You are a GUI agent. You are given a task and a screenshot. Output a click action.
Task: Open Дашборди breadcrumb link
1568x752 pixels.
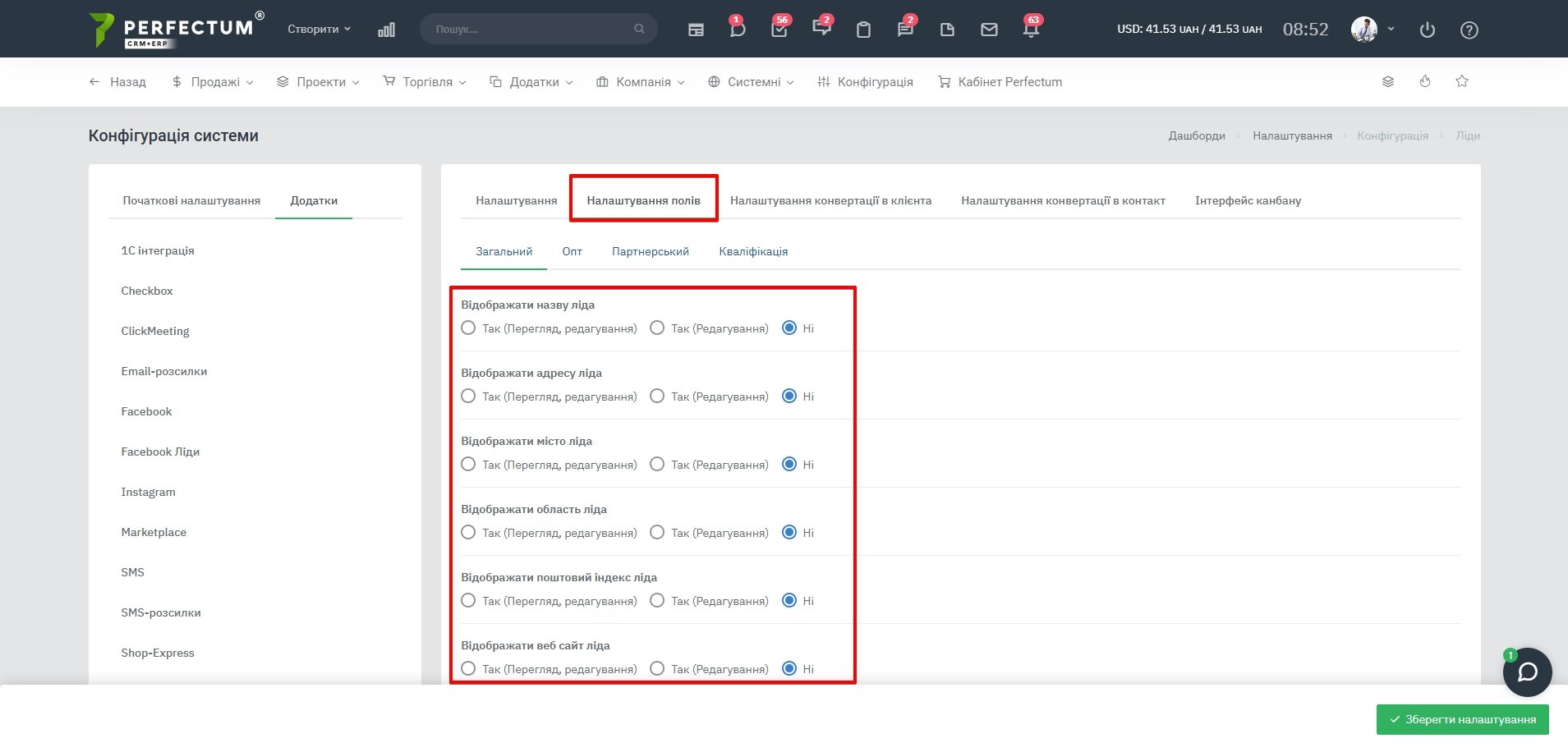tap(1197, 135)
